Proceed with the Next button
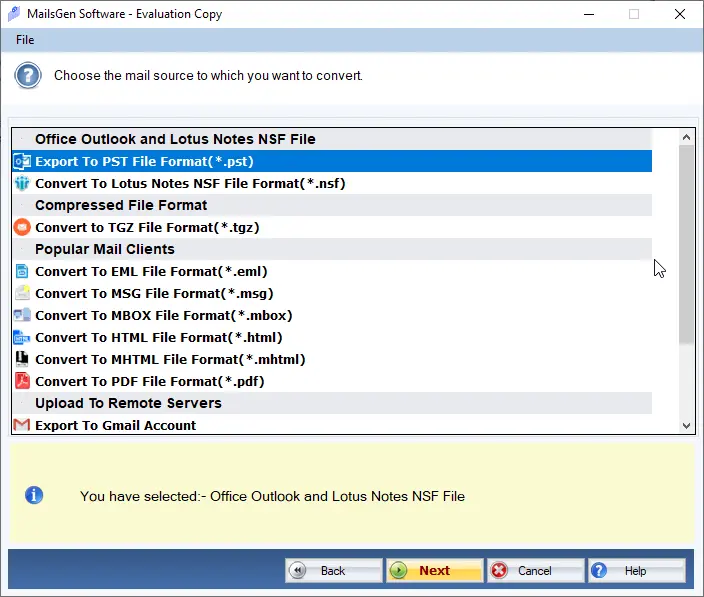Image resolution: width=704 pixels, height=597 pixels. coord(435,571)
